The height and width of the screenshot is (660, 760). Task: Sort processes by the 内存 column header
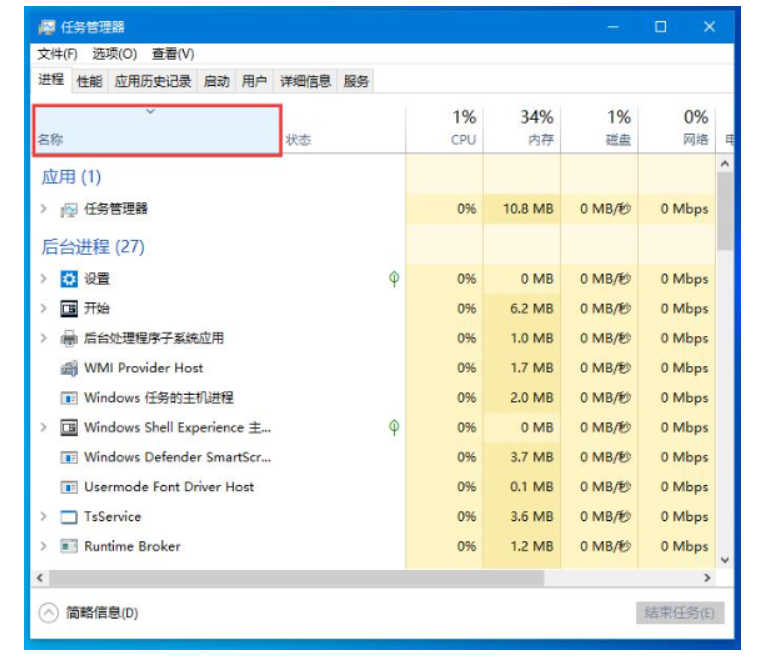point(522,128)
